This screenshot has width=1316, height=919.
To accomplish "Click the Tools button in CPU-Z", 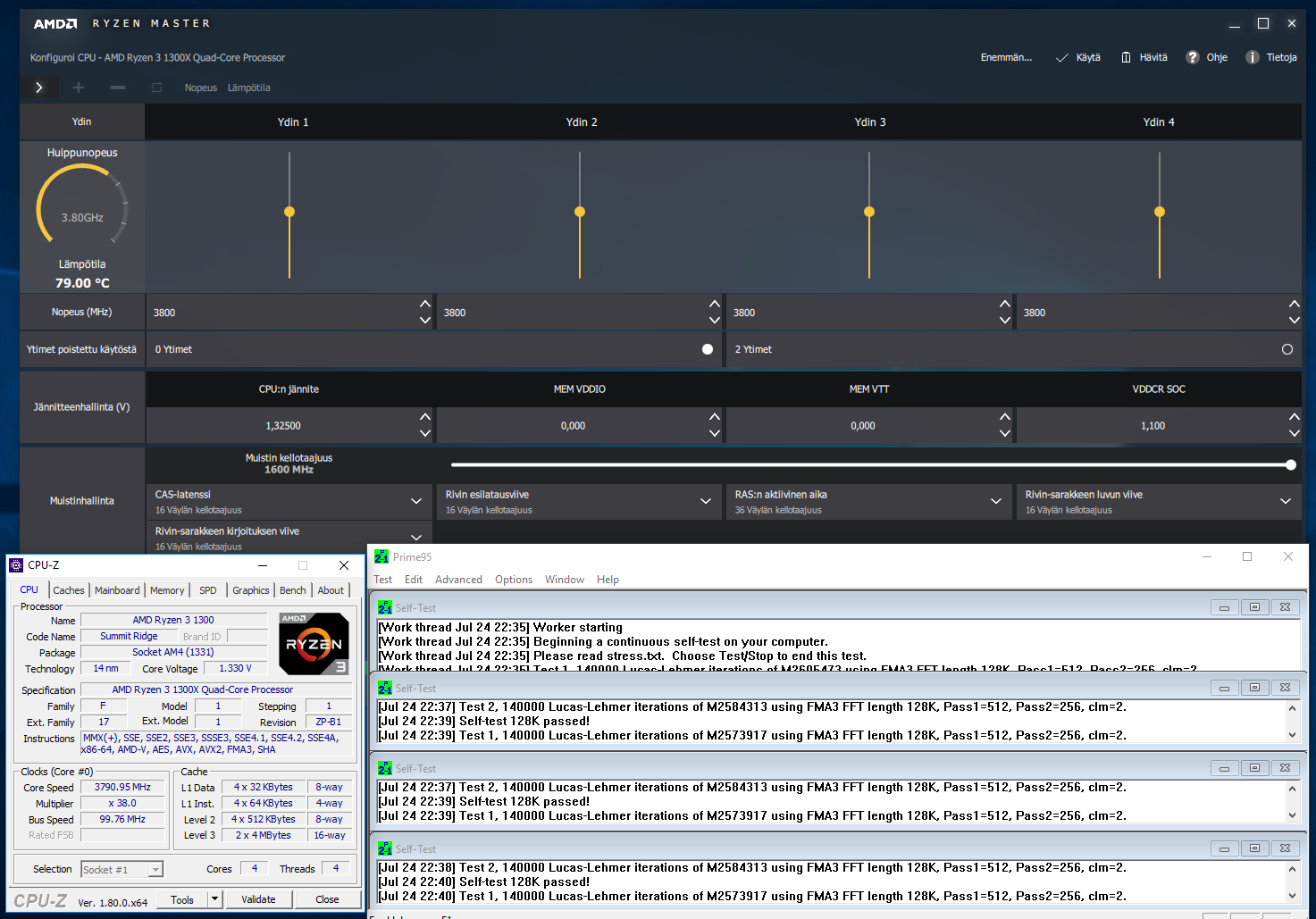I will click(x=182, y=899).
